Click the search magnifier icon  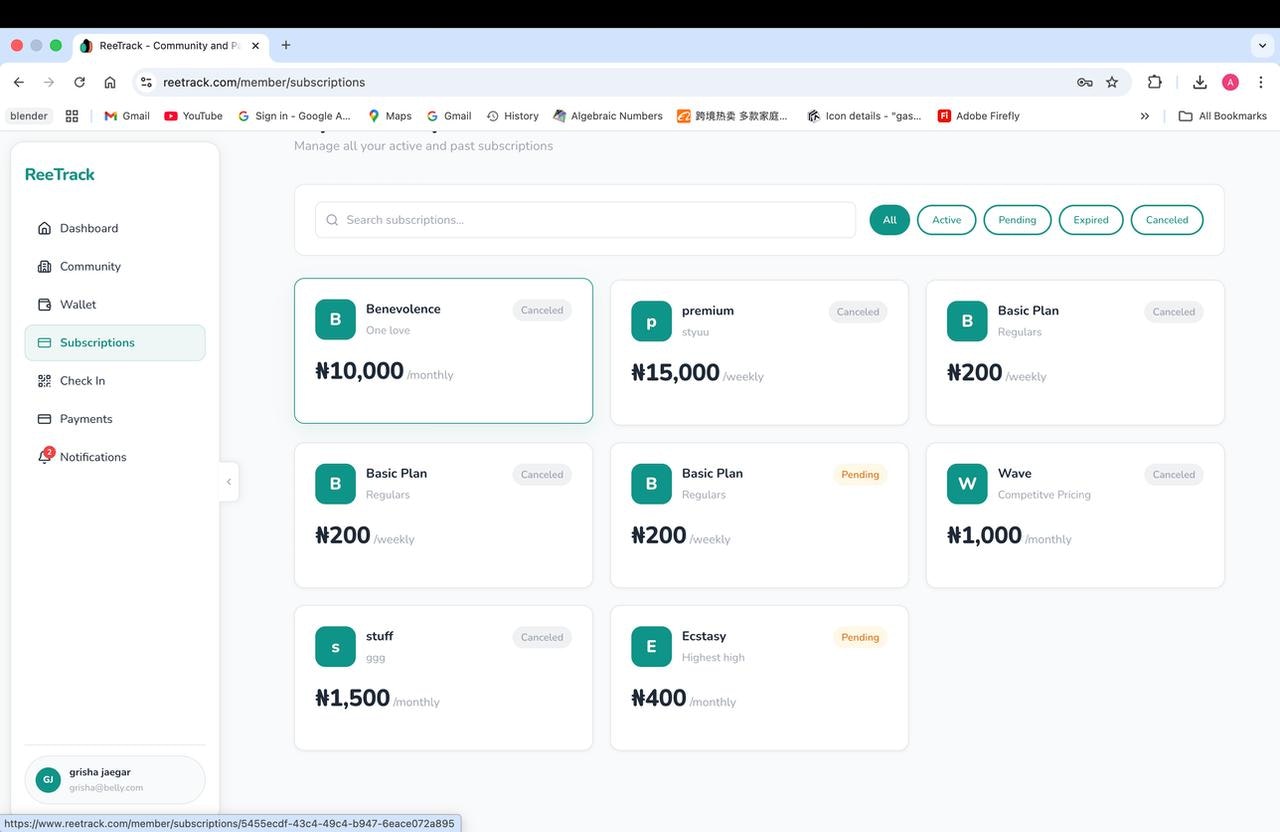(x=332, y=219)
